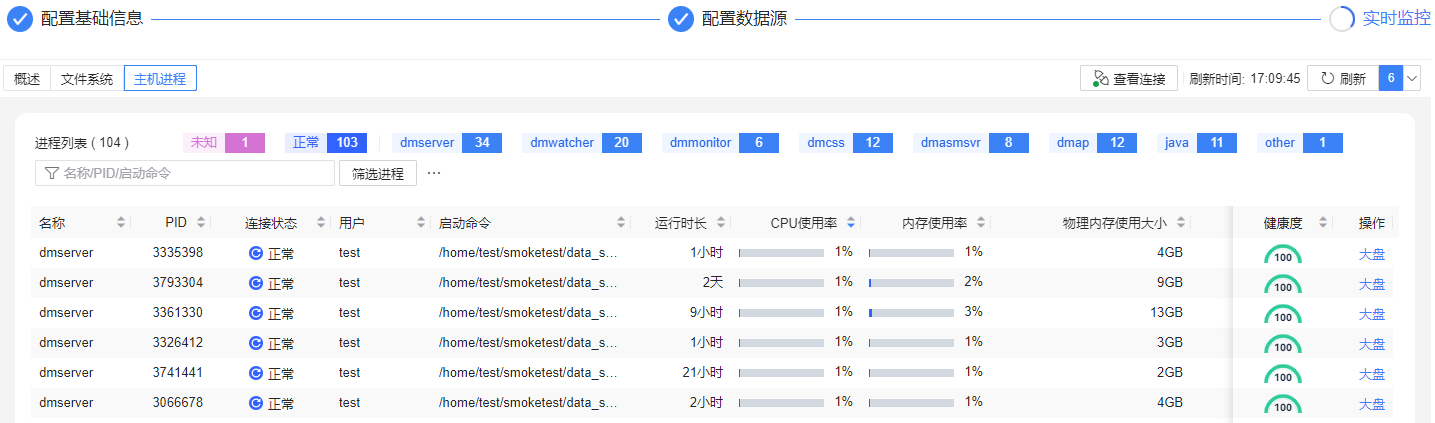
Task: Click connection status icon for PID 3793304
Action: [x=256, y=283]
